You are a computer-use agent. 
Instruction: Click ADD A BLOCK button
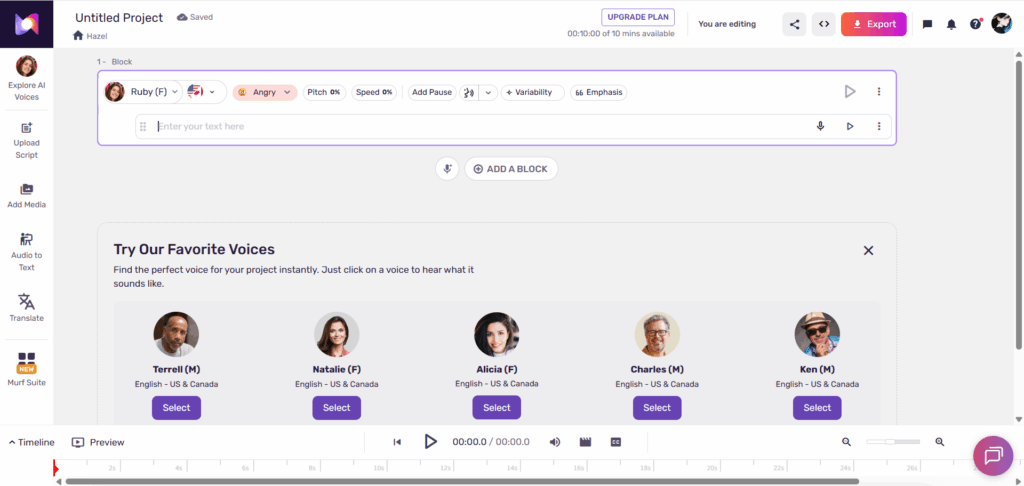511,169
